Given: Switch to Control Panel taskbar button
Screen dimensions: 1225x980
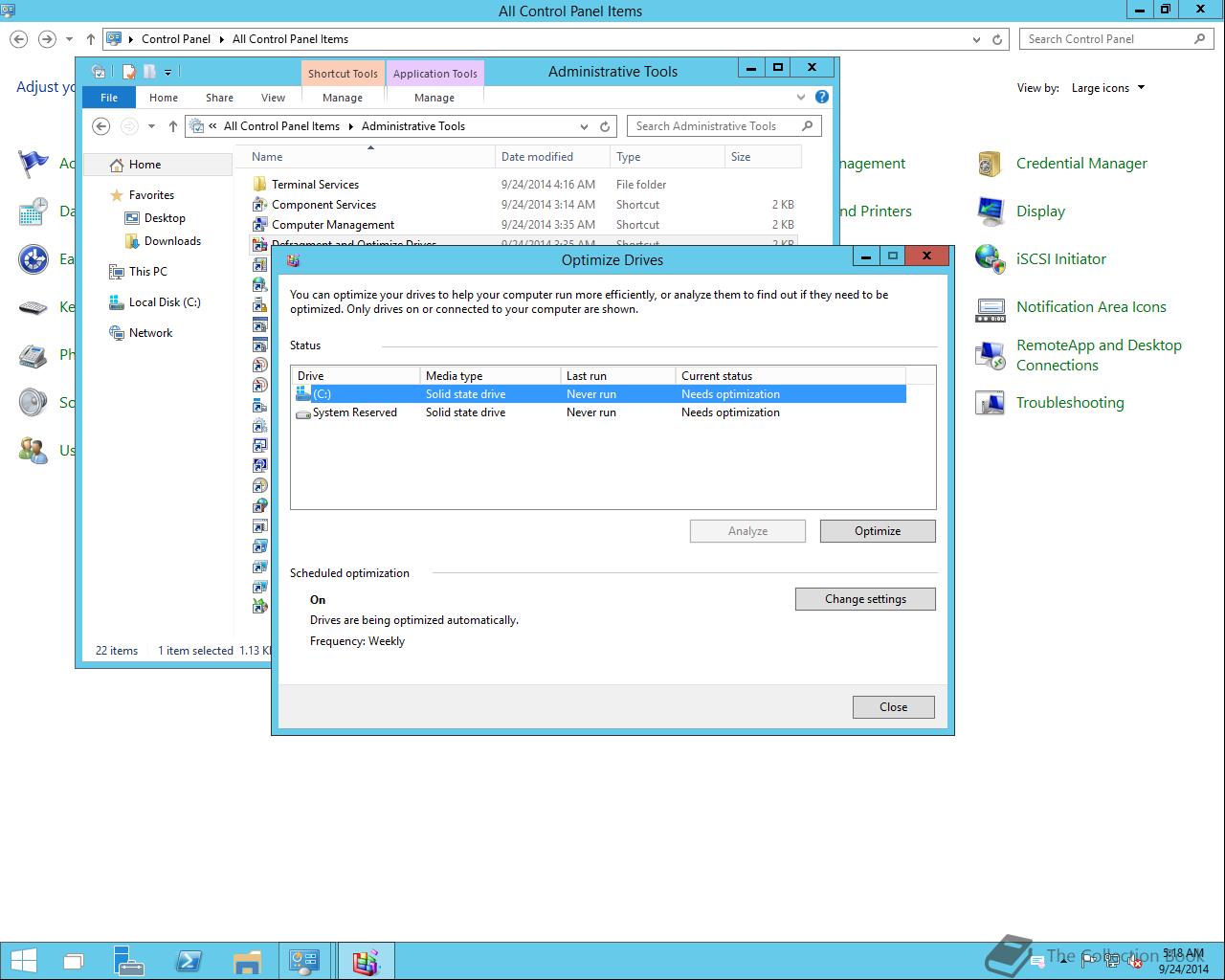Looking at the screenshot, I should point(305,961).
